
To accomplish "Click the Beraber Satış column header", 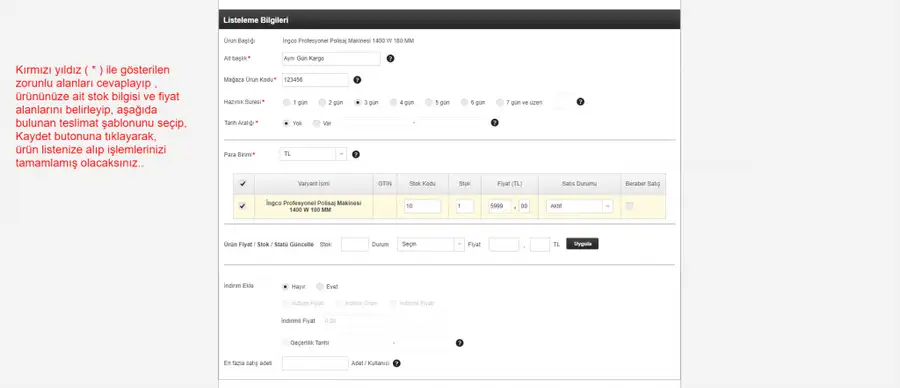I will [x=643, y=184].
